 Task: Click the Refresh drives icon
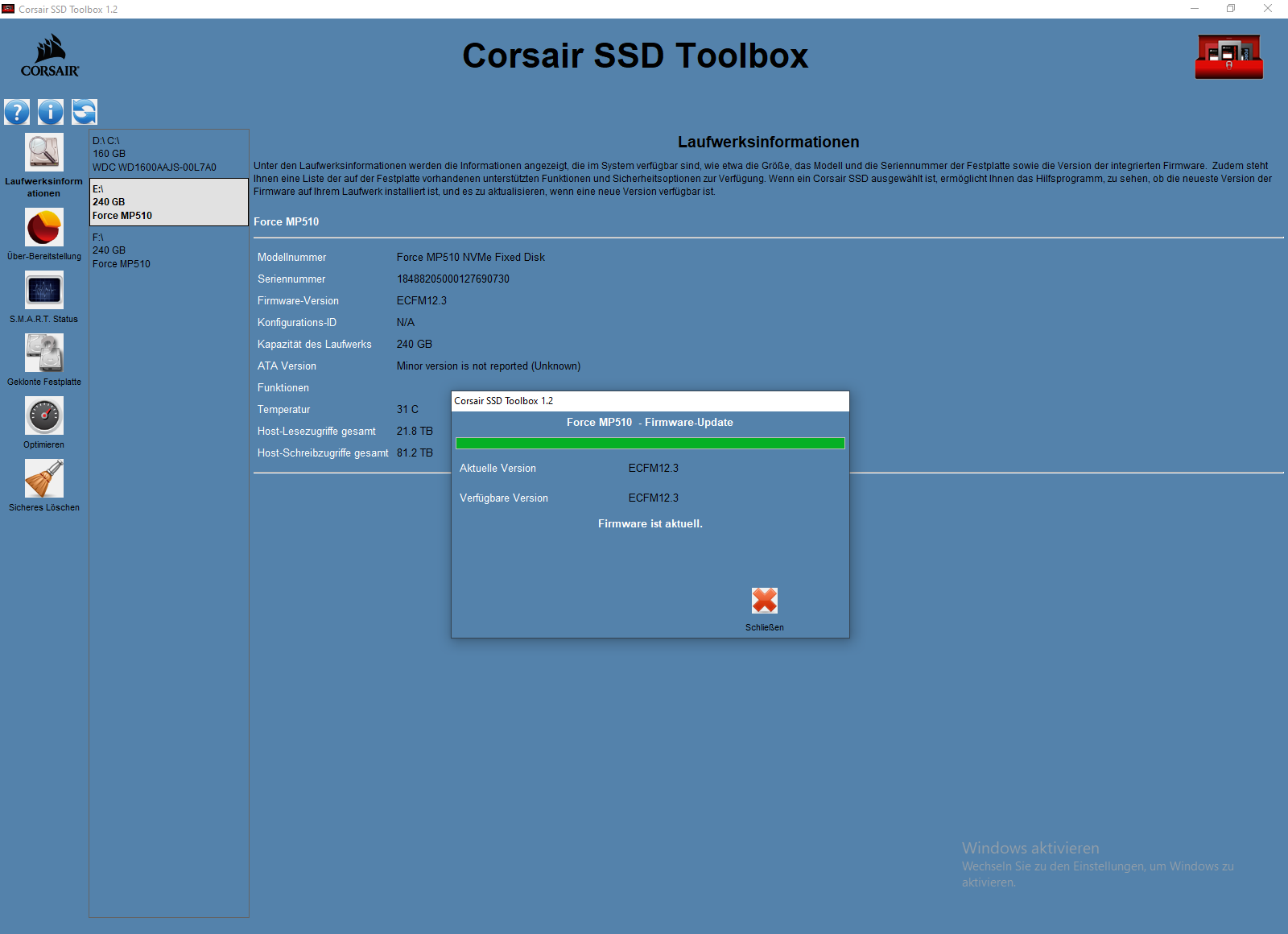coord(85,112)
